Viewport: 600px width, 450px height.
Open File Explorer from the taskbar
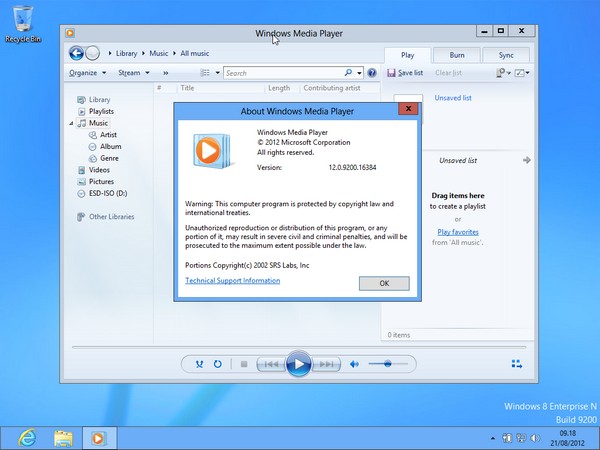pos(63,439)
